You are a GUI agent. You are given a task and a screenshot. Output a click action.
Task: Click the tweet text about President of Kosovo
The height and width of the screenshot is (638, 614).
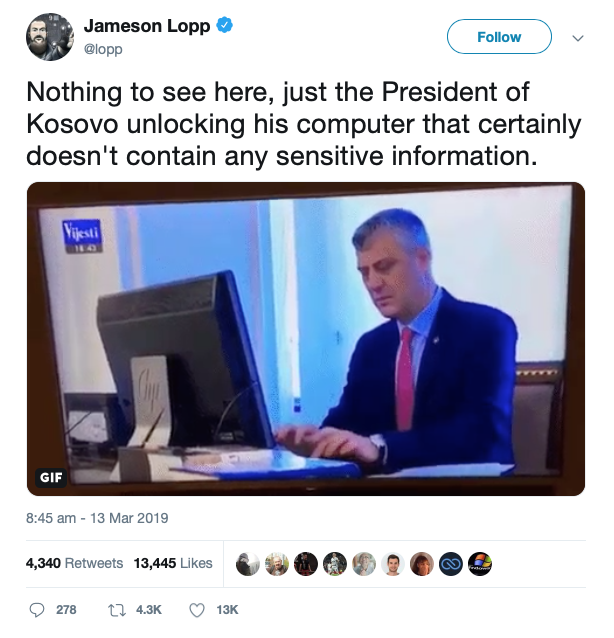pos(304,124)
